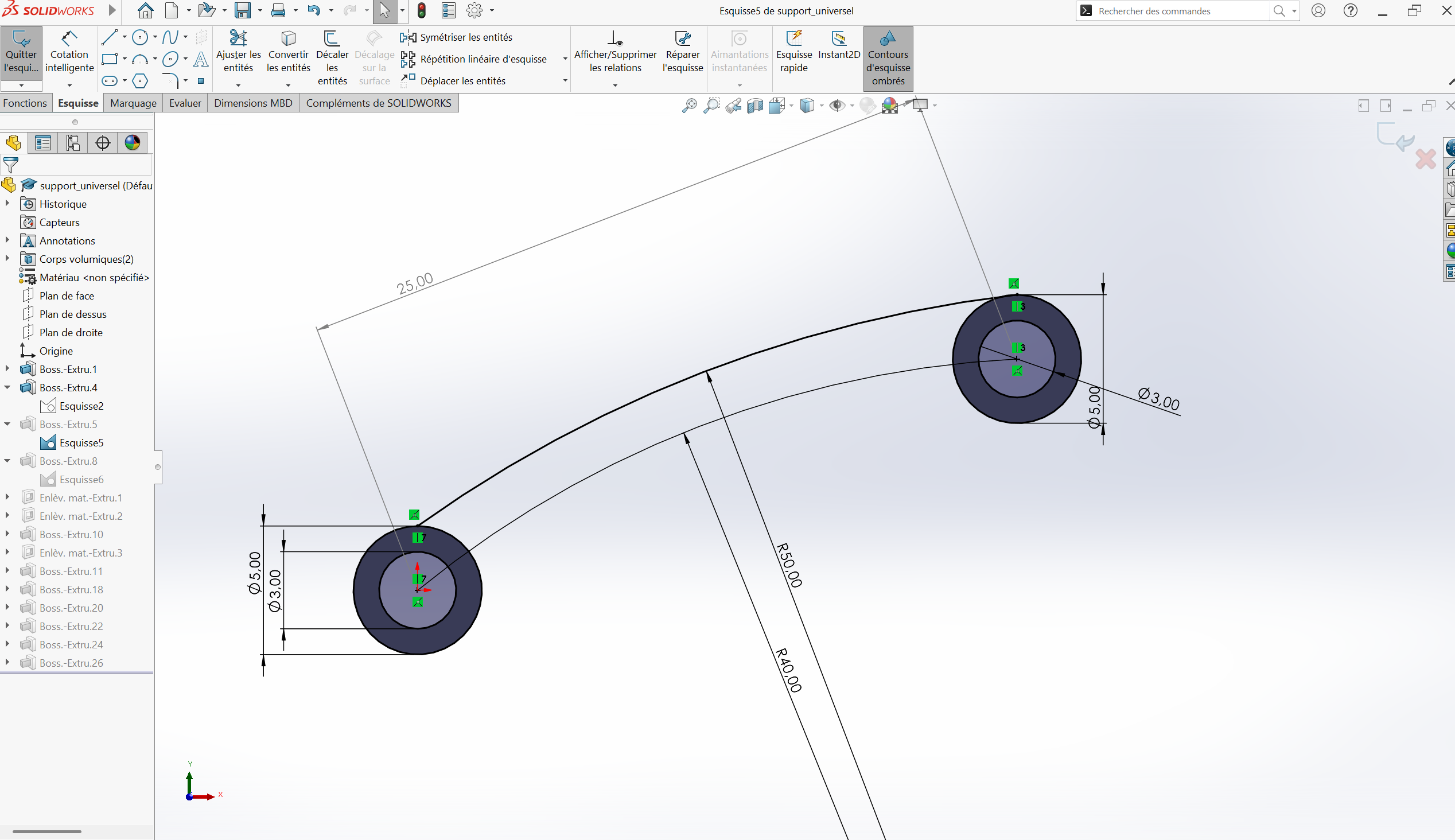Expand Historique tree node
This screenshot has width=1455, height=840.
(x=7, y=204)
